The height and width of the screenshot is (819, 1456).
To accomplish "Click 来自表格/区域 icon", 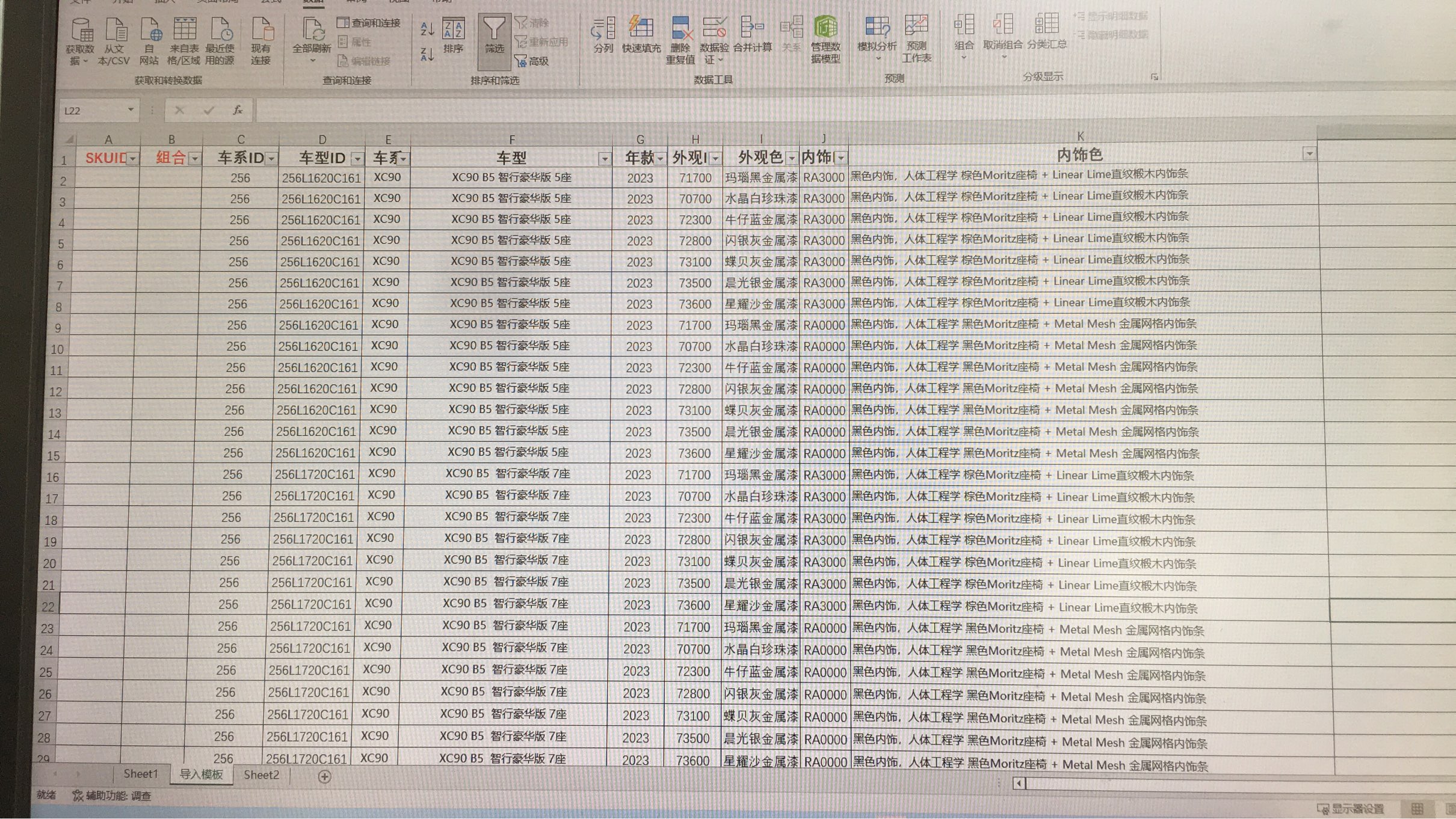I will click(184, 41).
